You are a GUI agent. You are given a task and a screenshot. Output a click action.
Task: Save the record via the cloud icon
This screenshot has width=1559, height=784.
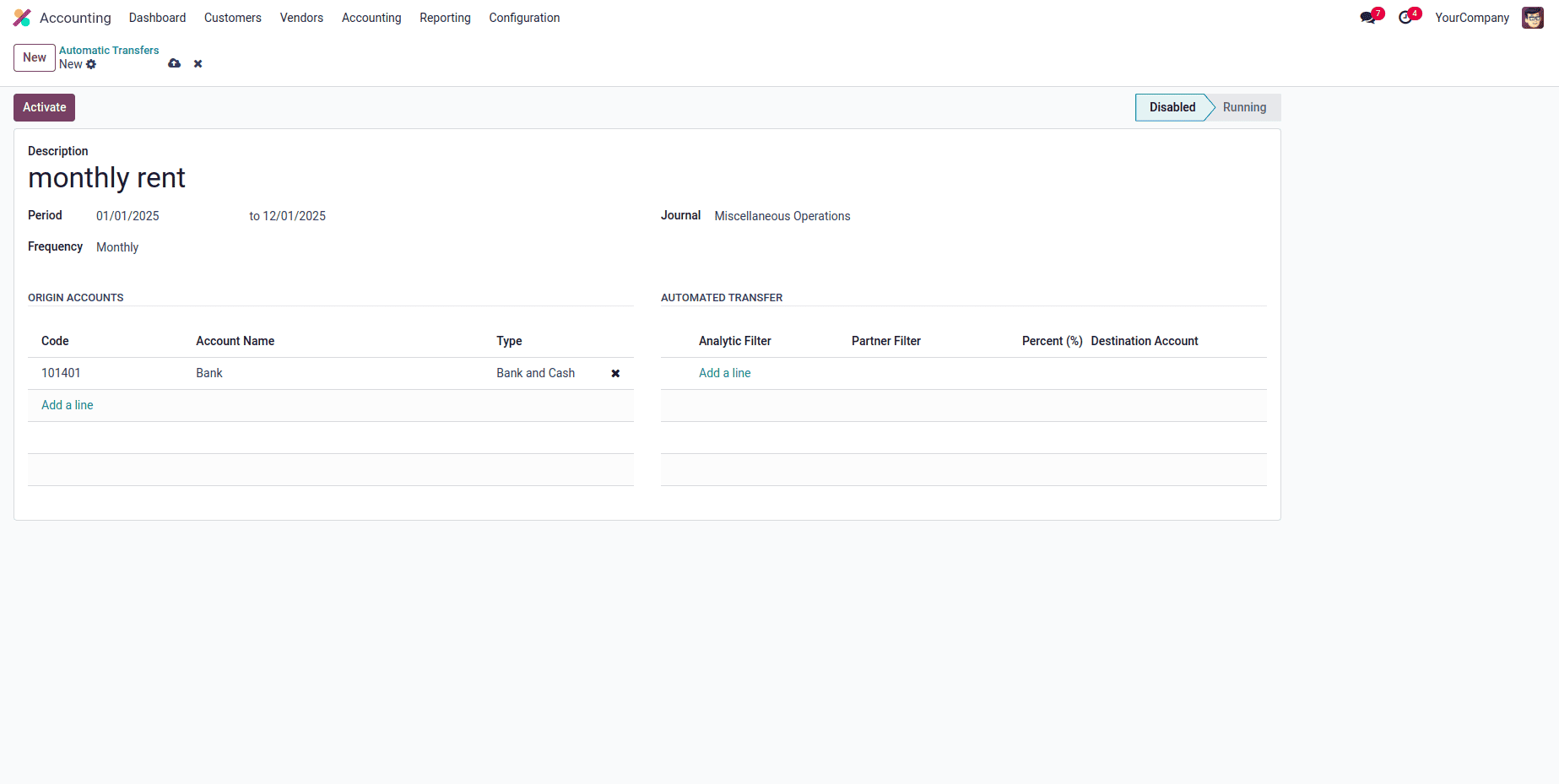click(x=174, y=64)
